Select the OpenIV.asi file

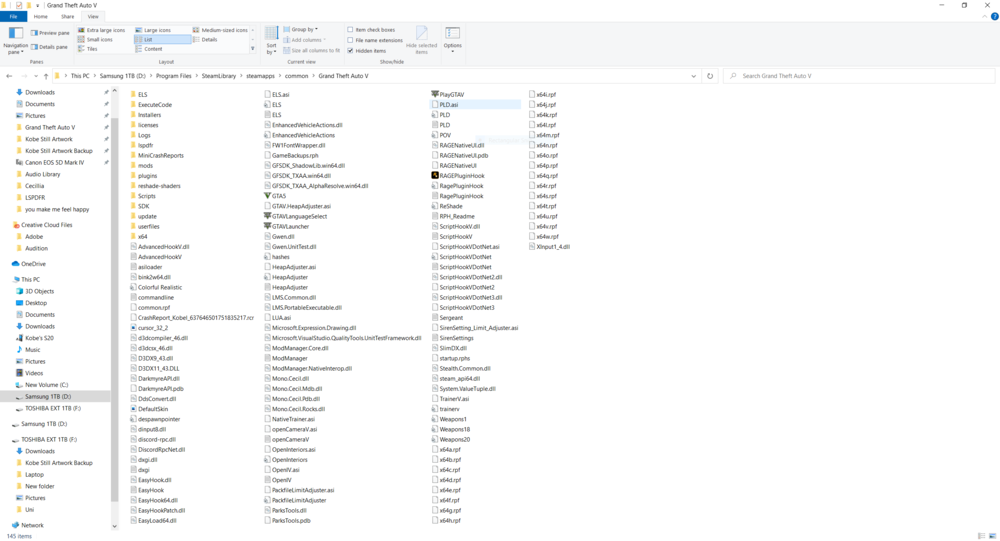(x=285, y=470)
